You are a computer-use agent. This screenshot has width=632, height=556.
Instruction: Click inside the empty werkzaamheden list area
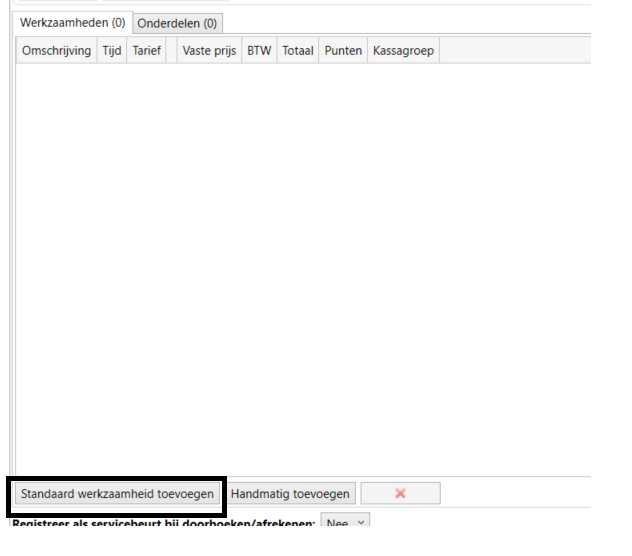tap(300, 260)
